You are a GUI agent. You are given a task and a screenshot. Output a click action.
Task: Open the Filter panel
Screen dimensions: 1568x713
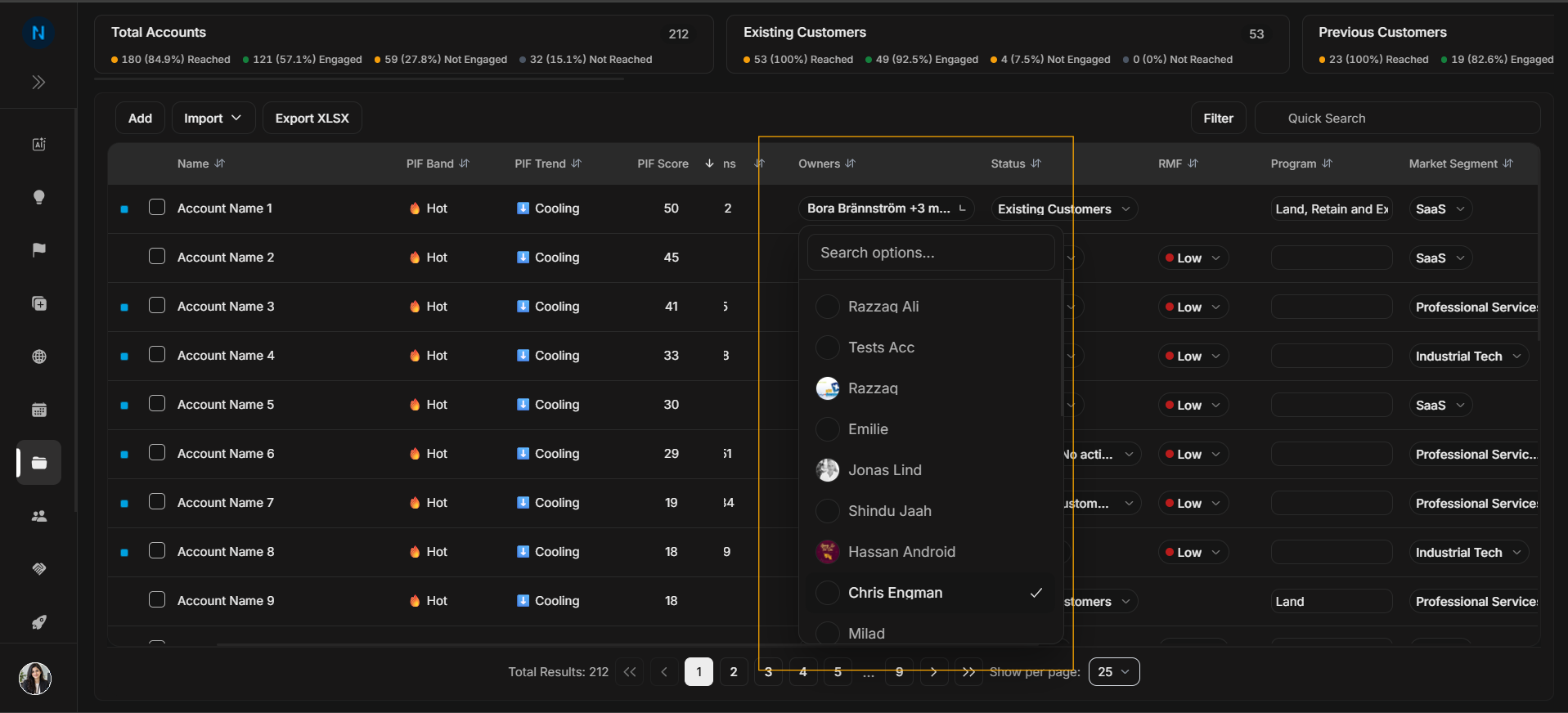(x=1218, y=119)
